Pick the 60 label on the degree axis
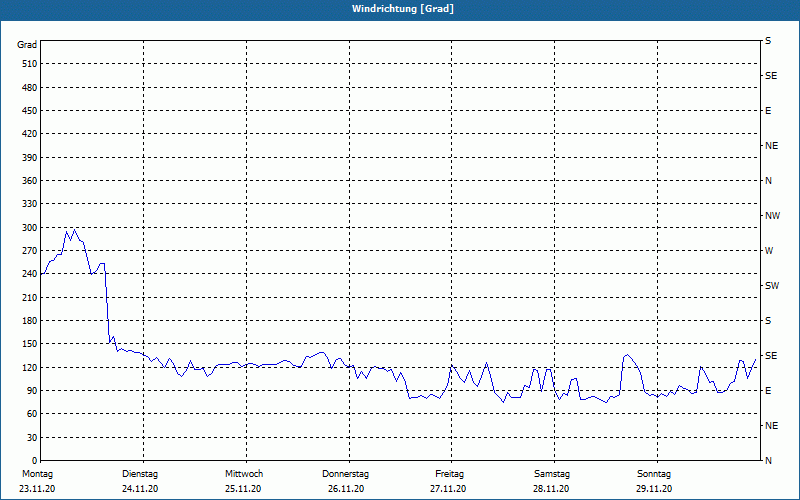Screen dimensions: 800x500 32,414
